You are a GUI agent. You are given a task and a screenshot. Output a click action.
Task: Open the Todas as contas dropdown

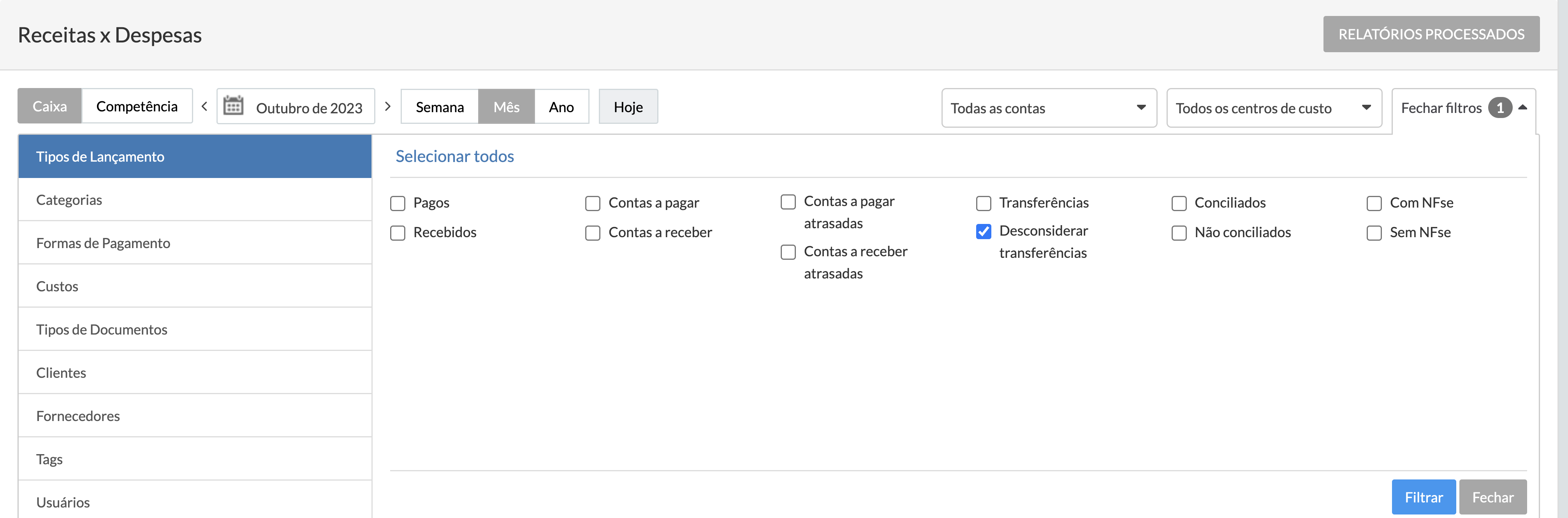click(x=1049, y=108)
